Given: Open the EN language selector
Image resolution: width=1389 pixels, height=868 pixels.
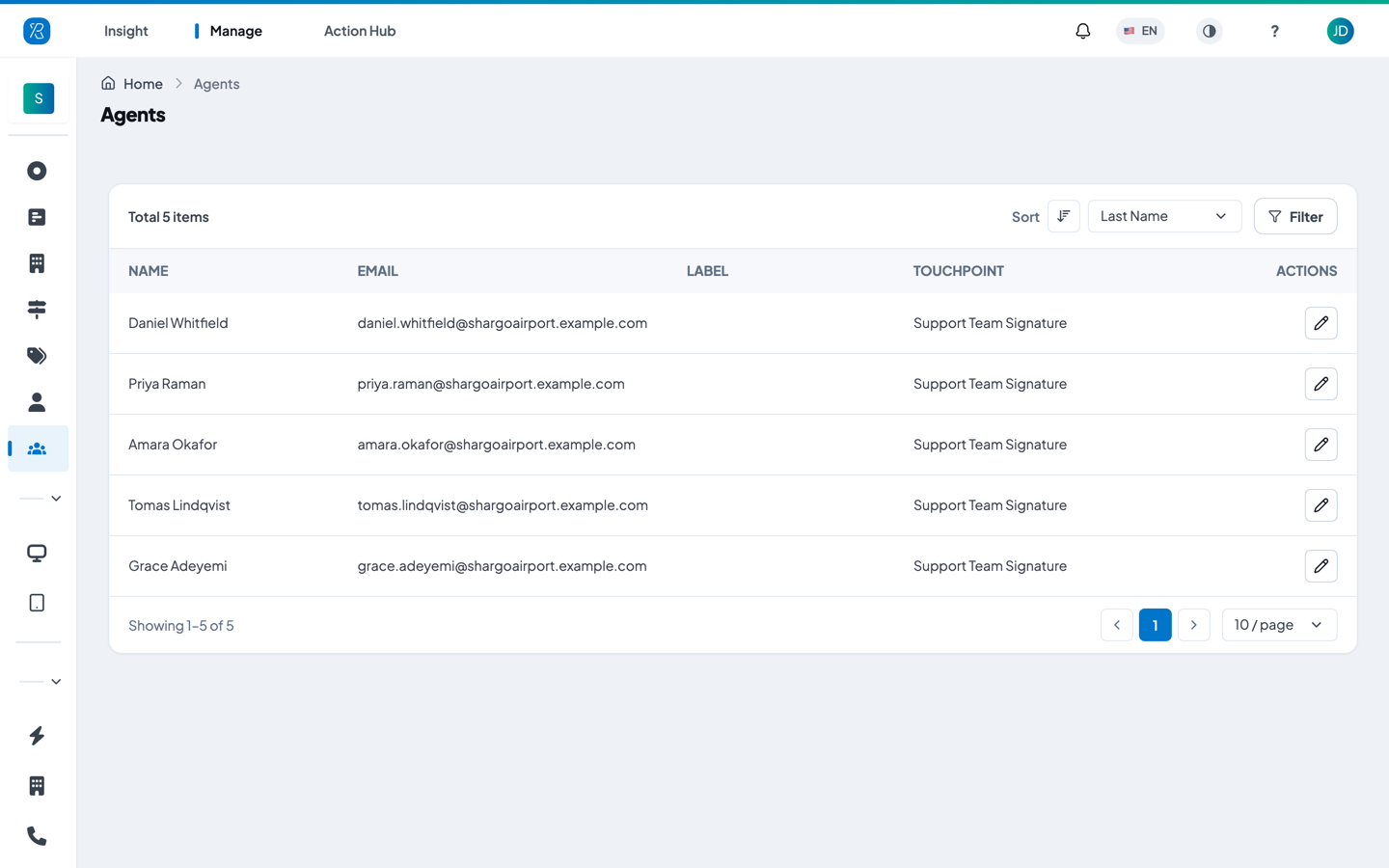Looking at the screenshot, I should [x=1140, y=31].
